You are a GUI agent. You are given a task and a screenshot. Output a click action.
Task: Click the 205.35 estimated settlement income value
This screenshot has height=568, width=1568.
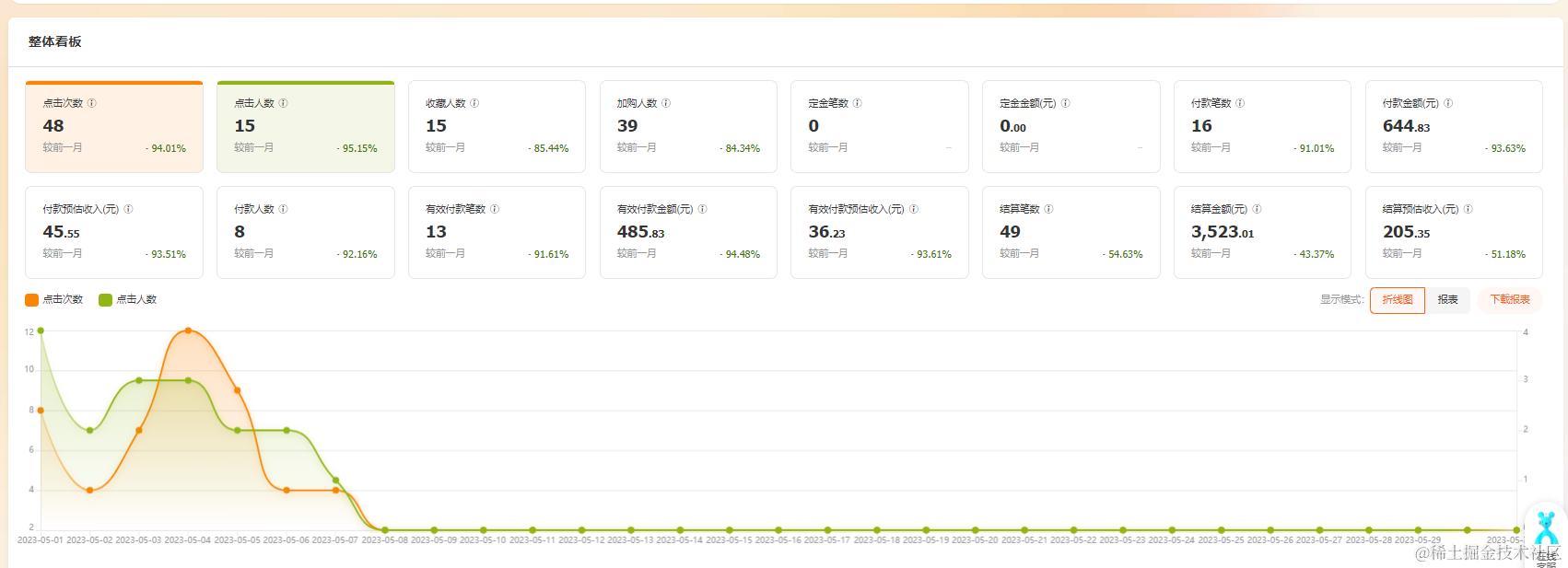pyautogui.click(x=1406, y=232)
